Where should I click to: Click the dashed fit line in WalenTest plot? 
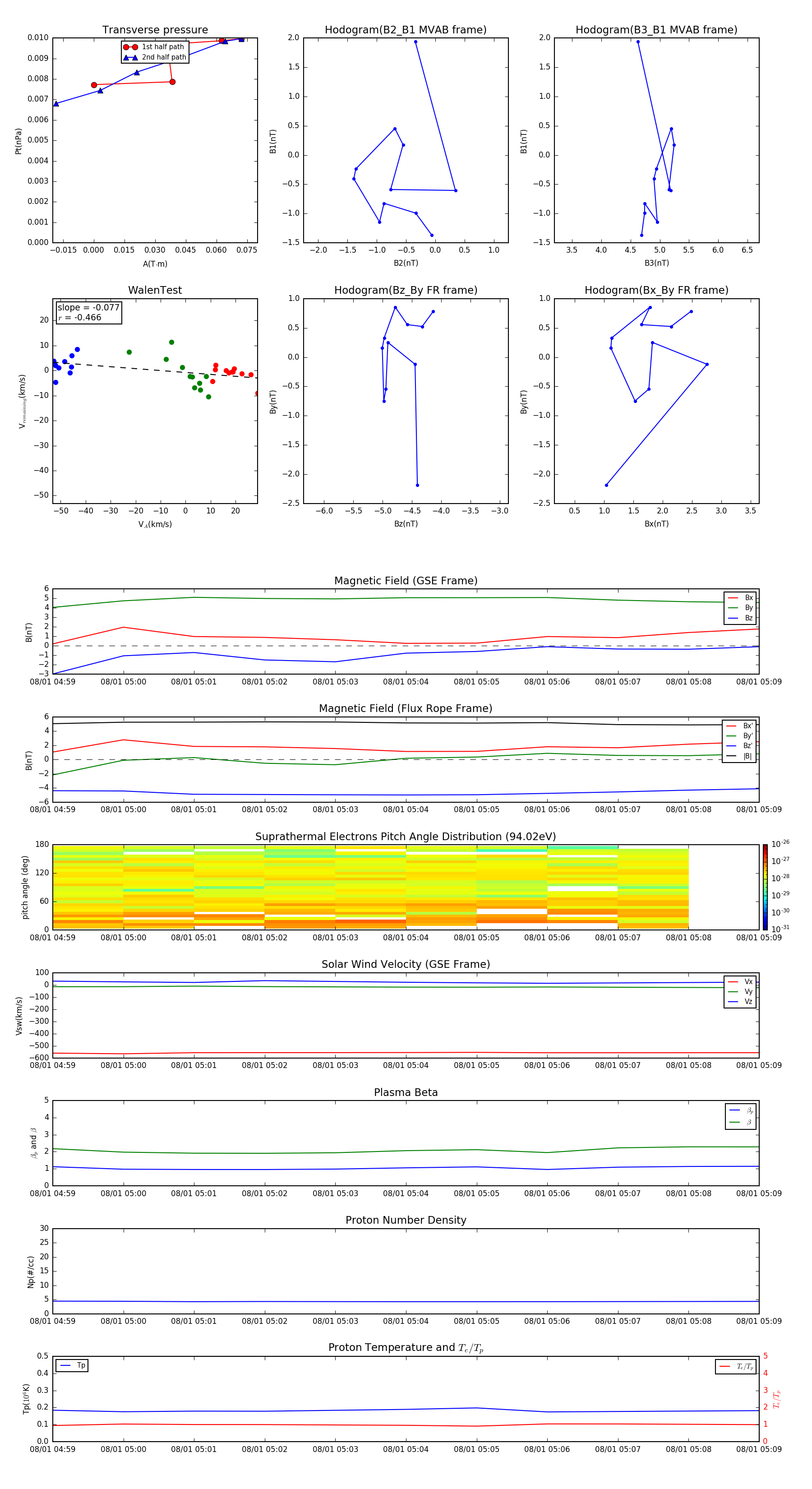tap(155, 370)
